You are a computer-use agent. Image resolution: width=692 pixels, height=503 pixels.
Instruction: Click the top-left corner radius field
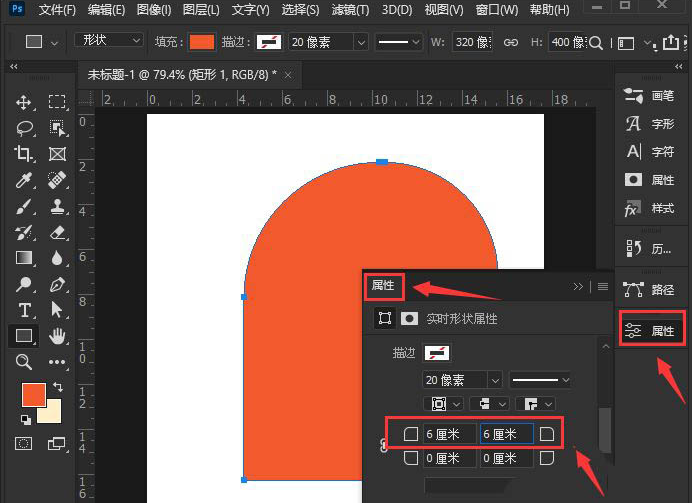tap(448, 434)
